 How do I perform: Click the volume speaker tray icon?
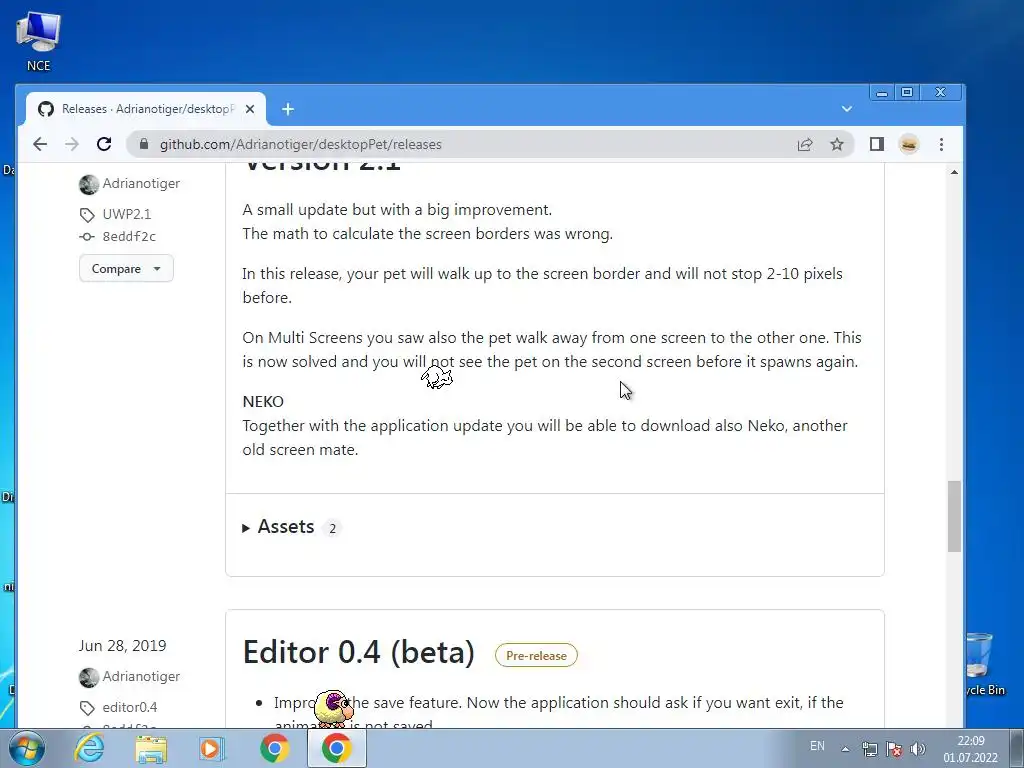point(918,749)
